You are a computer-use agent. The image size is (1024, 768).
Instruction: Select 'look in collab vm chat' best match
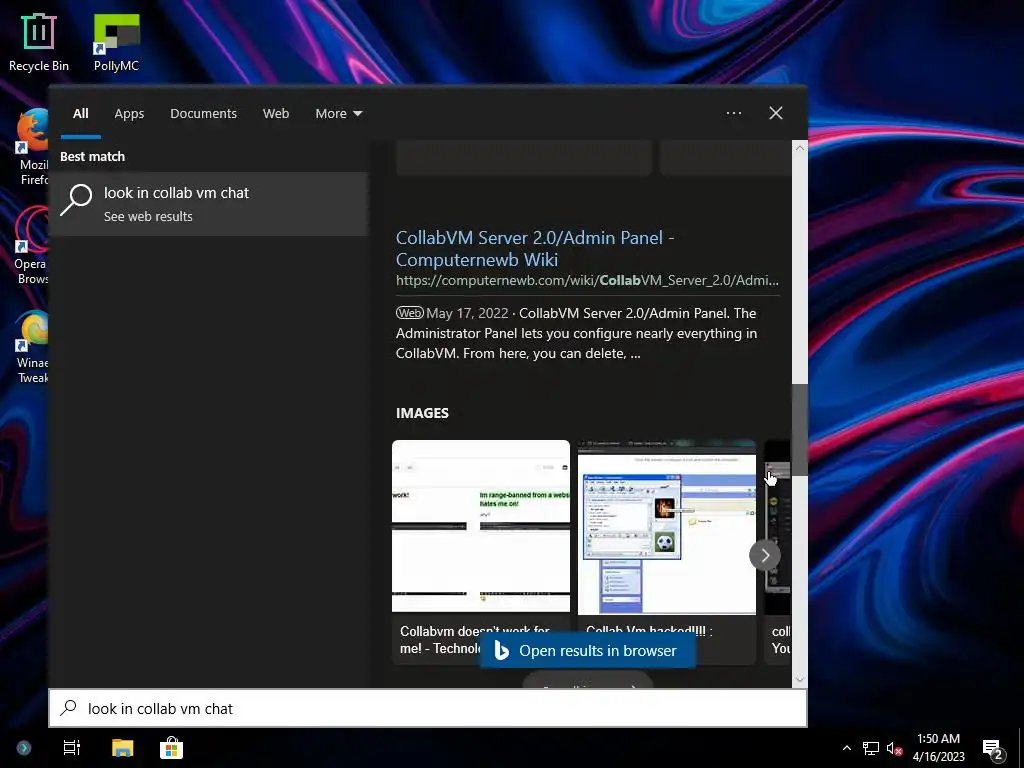[208, 204]
